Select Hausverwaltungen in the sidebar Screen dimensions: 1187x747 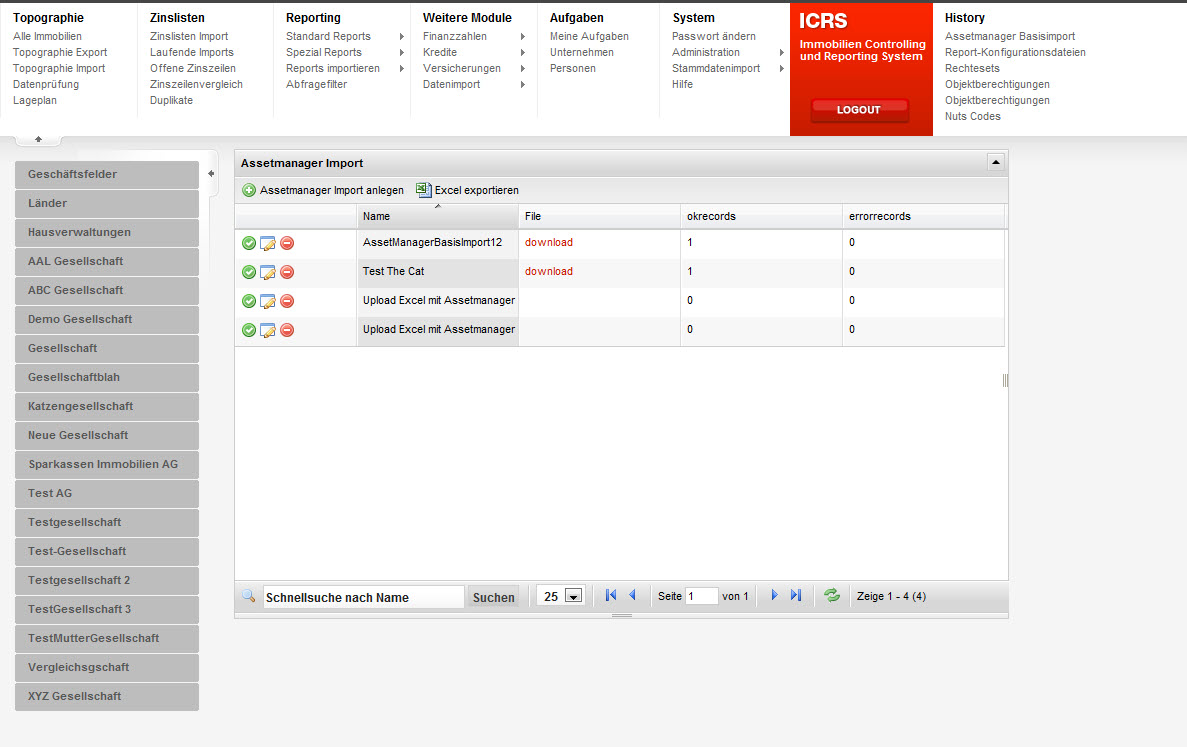click(107, 232)
